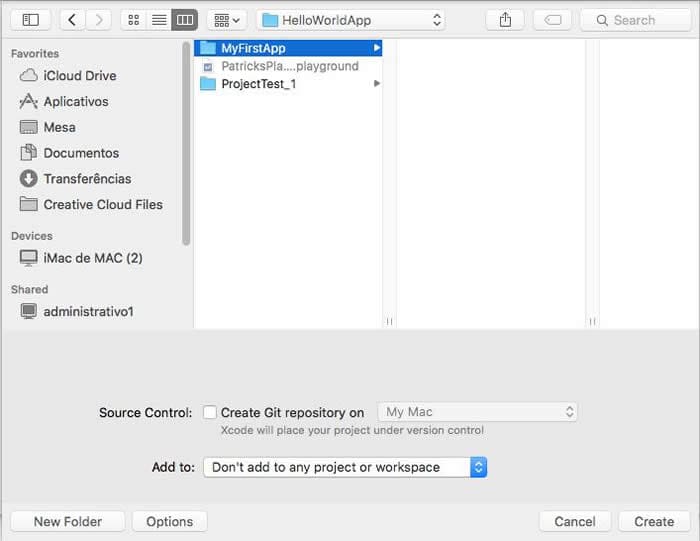Go forward with the right arrow
The image size is (700, 541).
coord(99,20)
